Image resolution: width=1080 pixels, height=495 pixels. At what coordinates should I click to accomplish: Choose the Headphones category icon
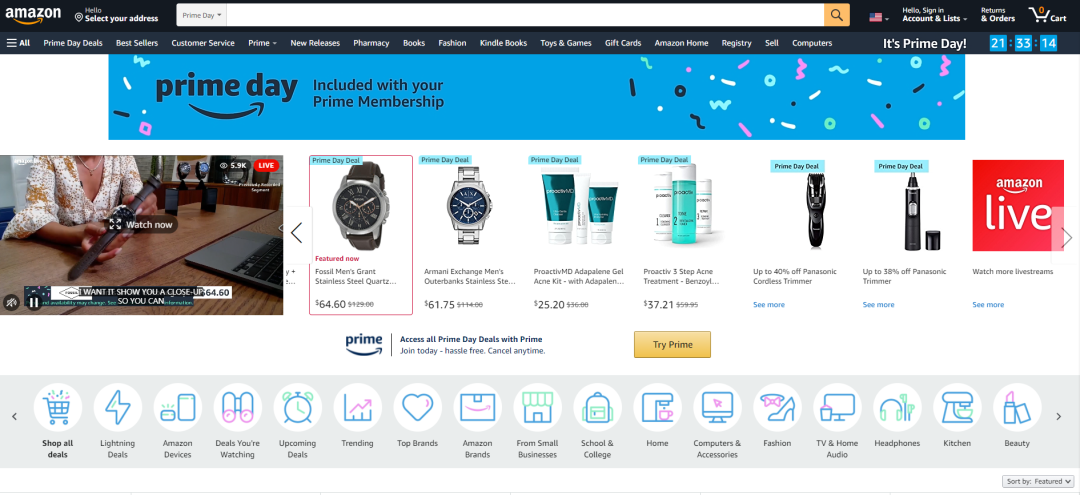897,408
